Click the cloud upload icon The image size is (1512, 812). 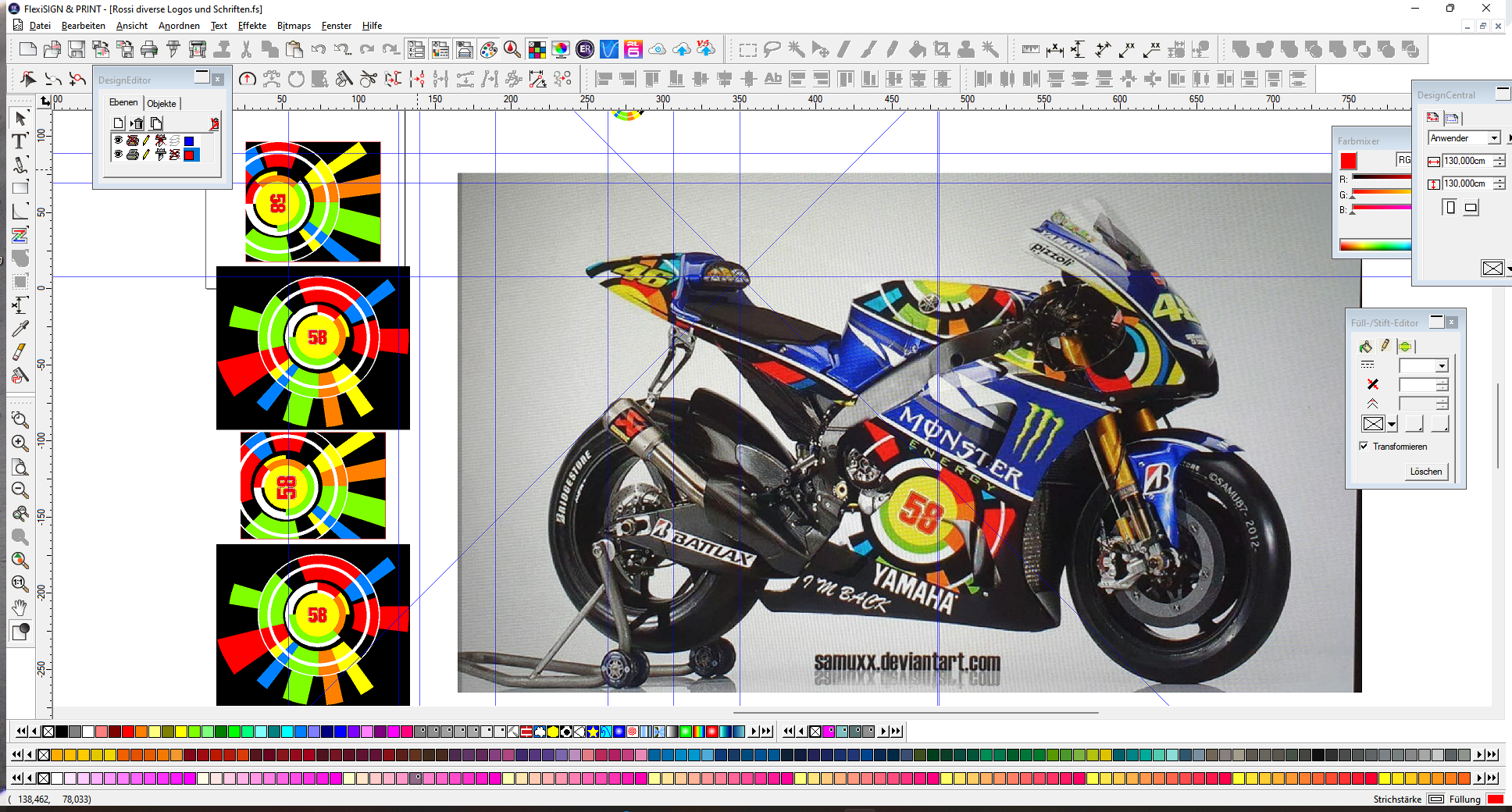point(682,50)
